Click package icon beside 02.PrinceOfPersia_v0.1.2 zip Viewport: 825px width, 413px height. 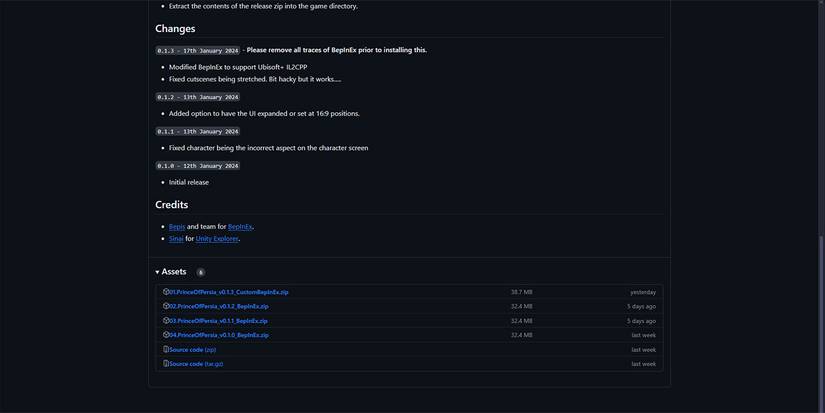[x=166, y=306]
